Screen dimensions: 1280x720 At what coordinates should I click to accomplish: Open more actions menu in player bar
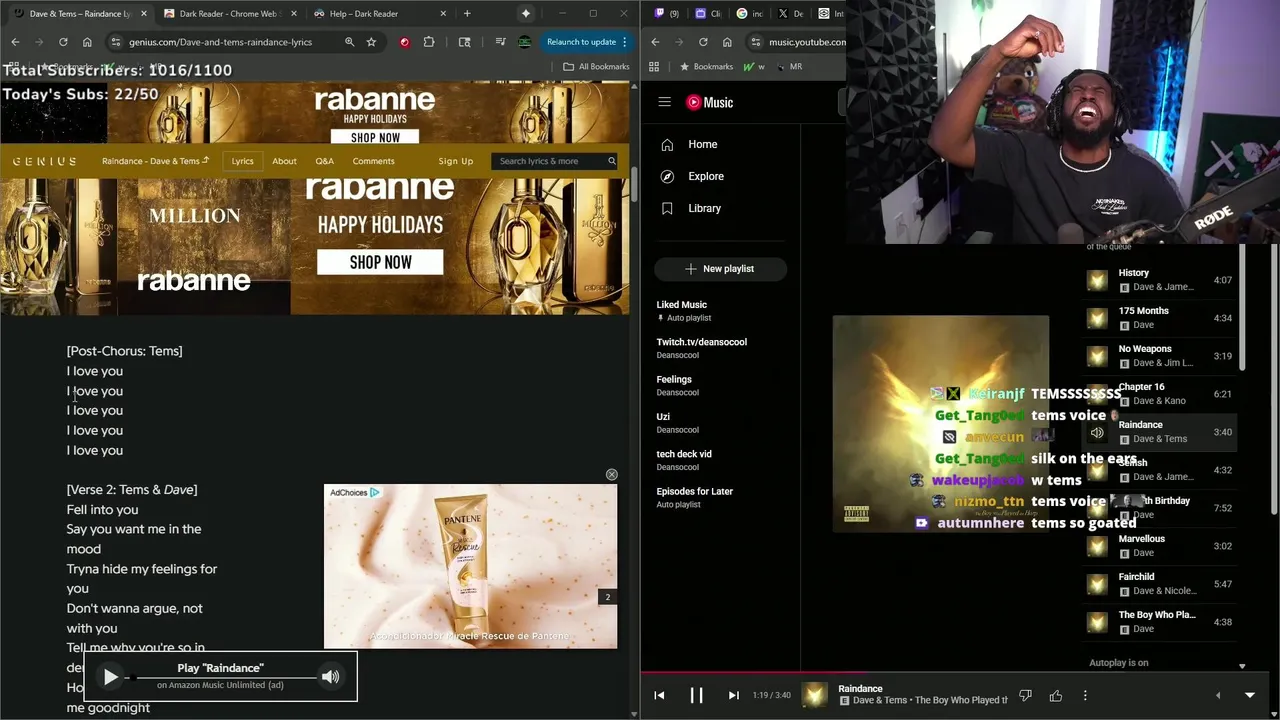point(1085,695)
